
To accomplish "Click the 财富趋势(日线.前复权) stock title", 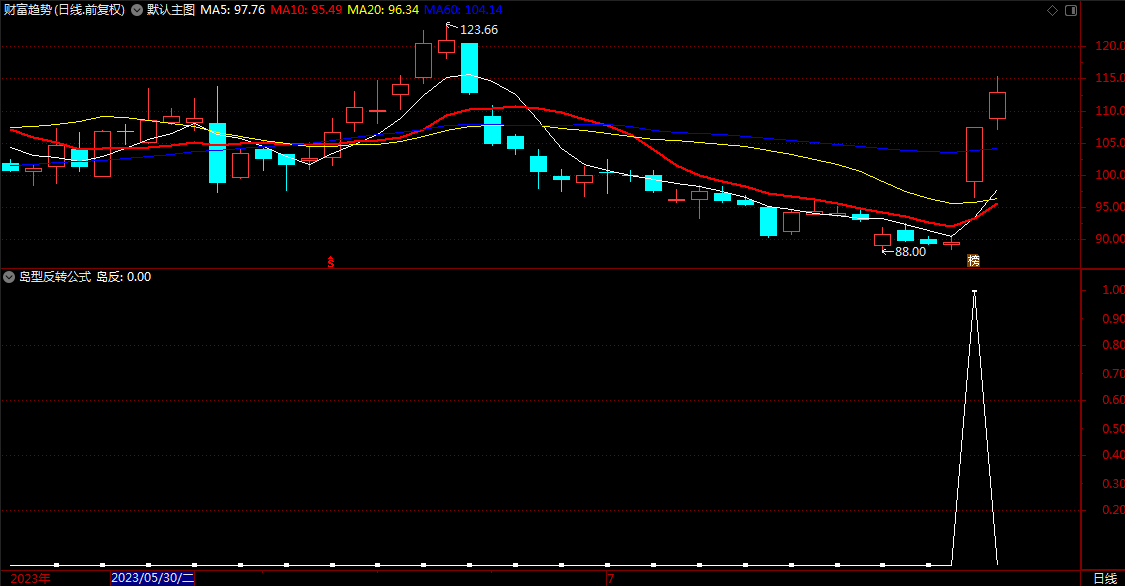I will [64, 10].
